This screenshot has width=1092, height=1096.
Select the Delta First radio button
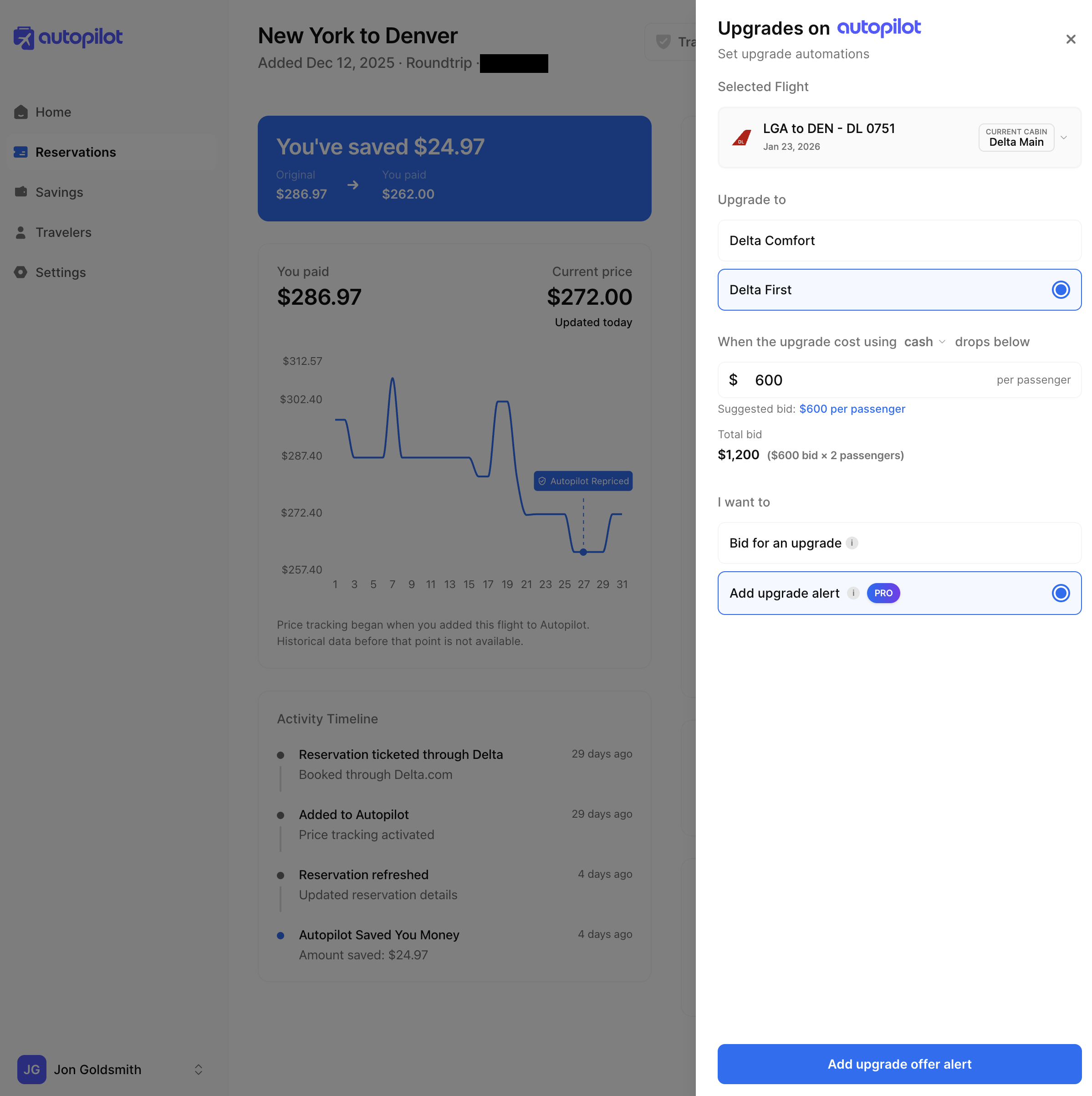[1060, 290]
